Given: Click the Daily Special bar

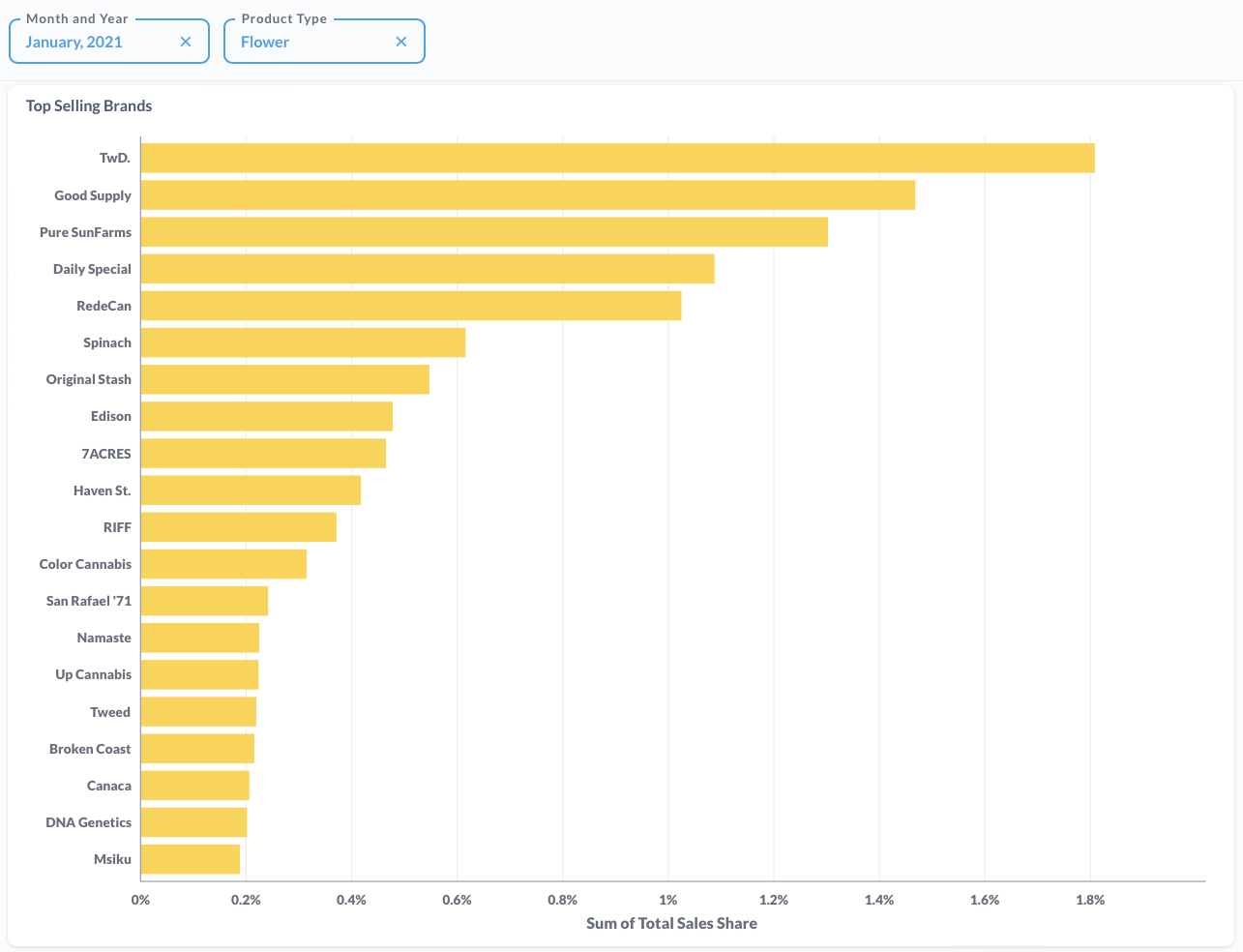Looking at the screenshot, I should tap(428, 269).
